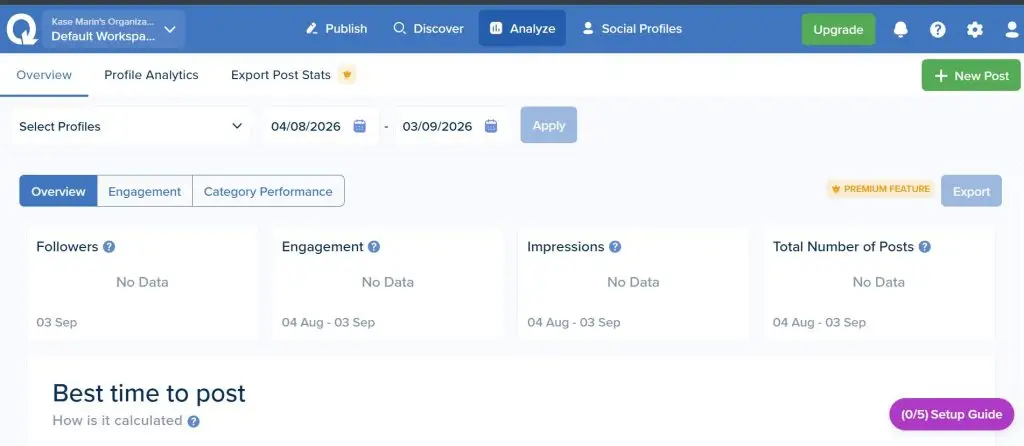Open the Analyze menu
Viewport: 1024px width, 446px height.
tap(522, 29)
